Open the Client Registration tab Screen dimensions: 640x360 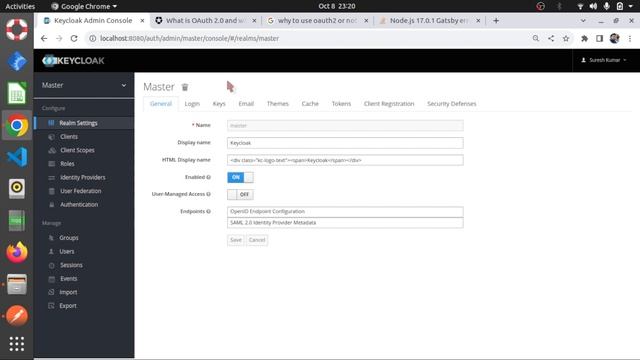click(389, 104)
